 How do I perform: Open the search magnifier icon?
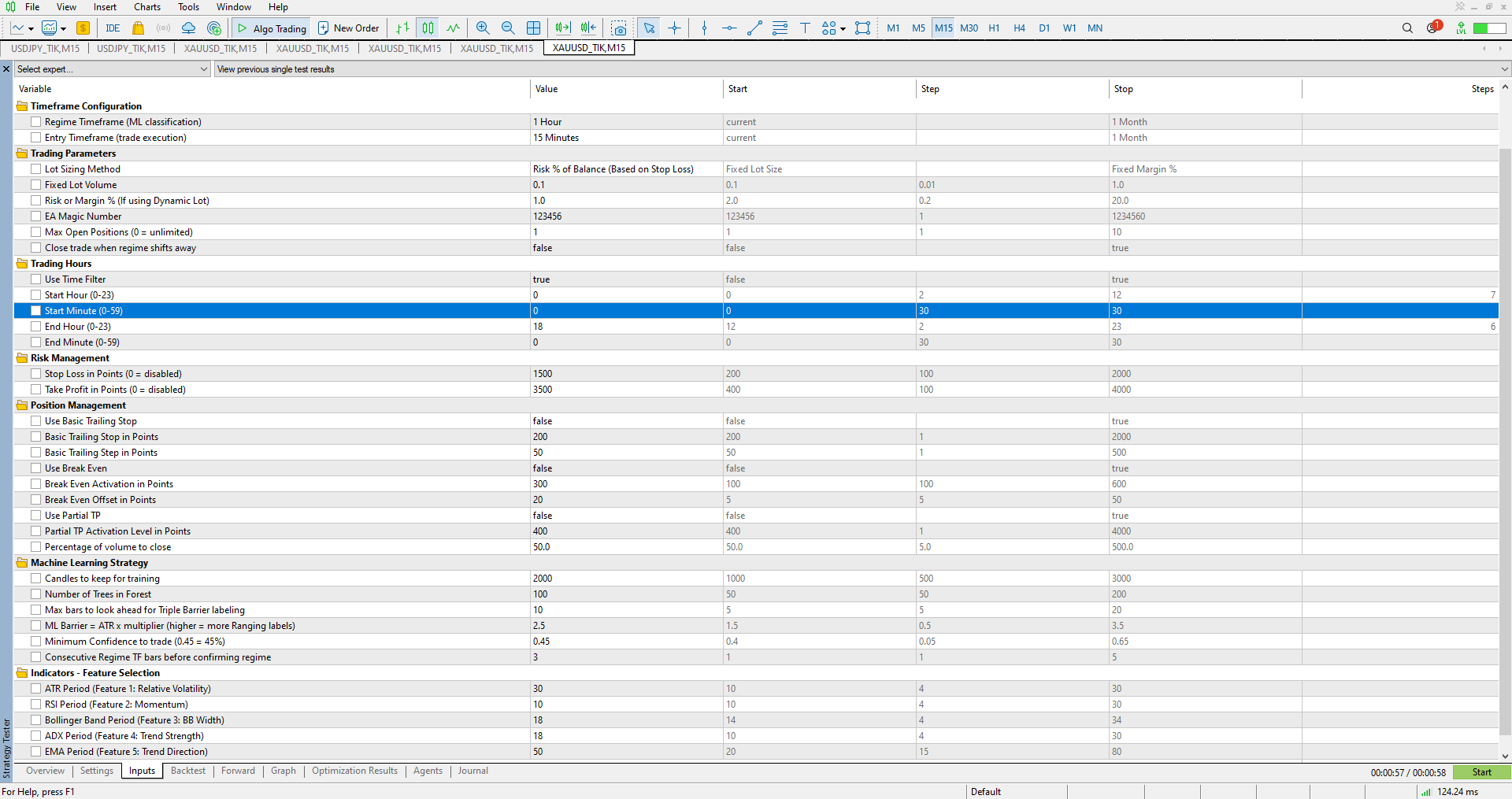coord(1407,28)
